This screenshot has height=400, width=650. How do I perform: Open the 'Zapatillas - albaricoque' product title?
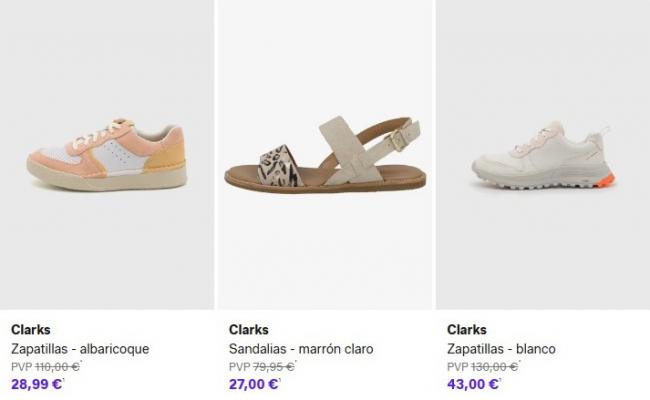pos(80,349)
